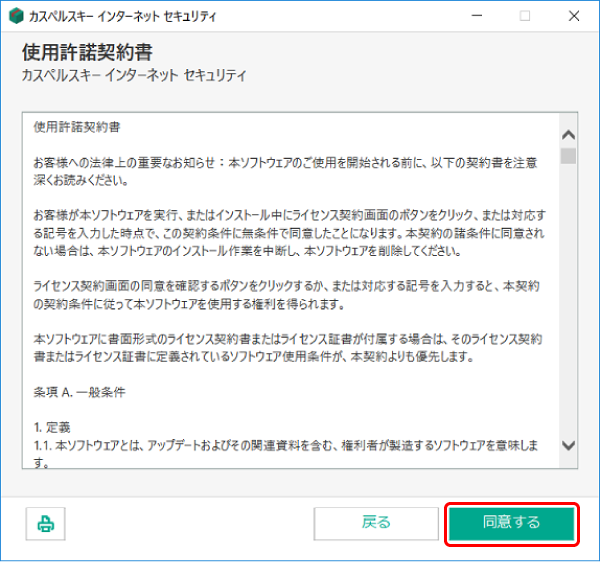Click the scrollbar up arrow
600x562 pixels.
tap(568, 135)
